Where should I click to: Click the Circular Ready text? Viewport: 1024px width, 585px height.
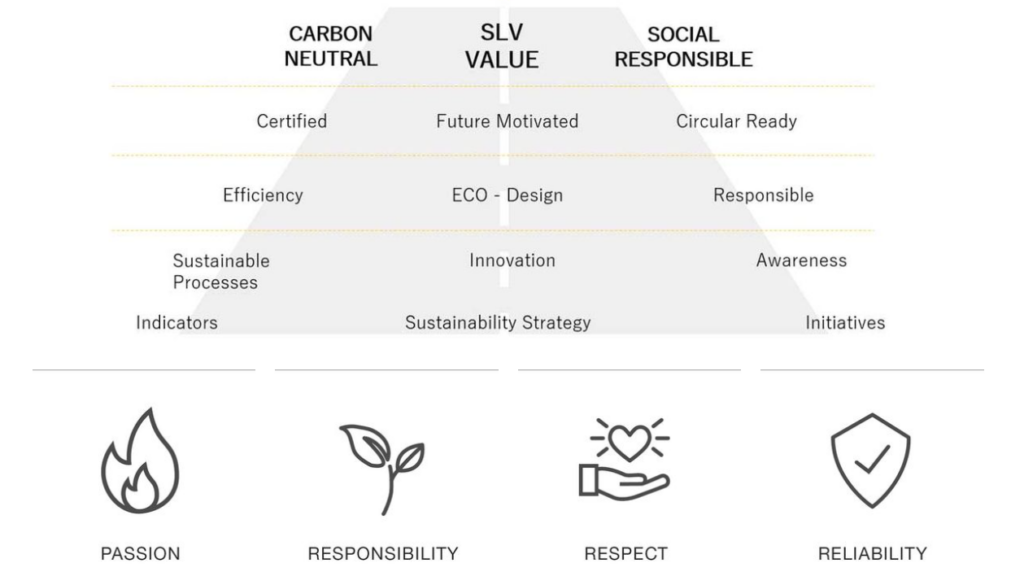click(x=737, y=121)
